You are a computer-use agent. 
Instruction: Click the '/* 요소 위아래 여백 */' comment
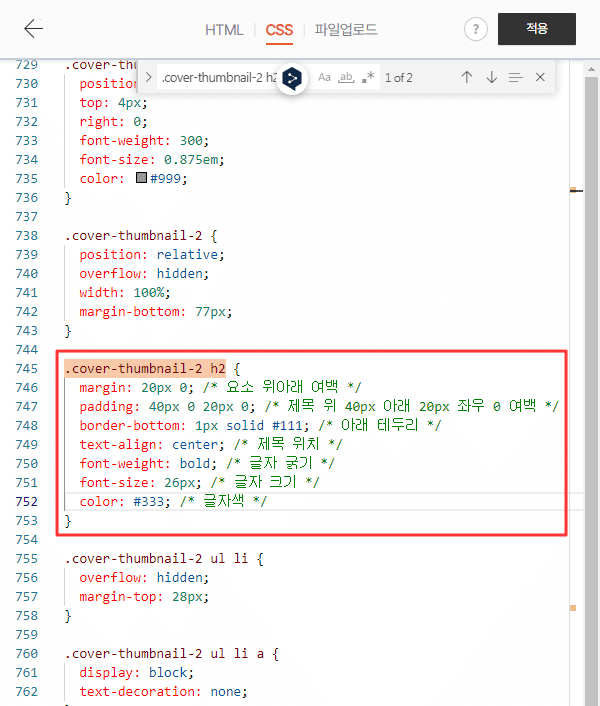click(x=282, y=387)
